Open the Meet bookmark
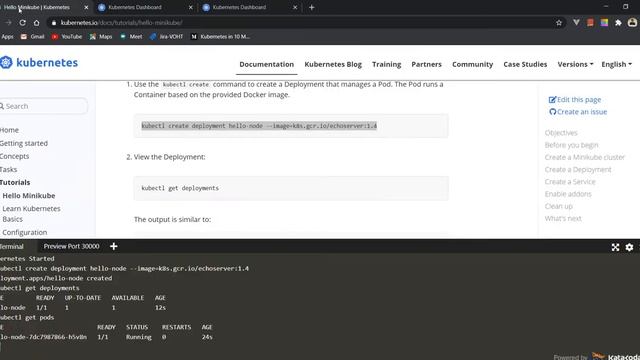Image resolution: width=640 pixels, height=360 pixels. pyautogui.click(x=131, y=37)
